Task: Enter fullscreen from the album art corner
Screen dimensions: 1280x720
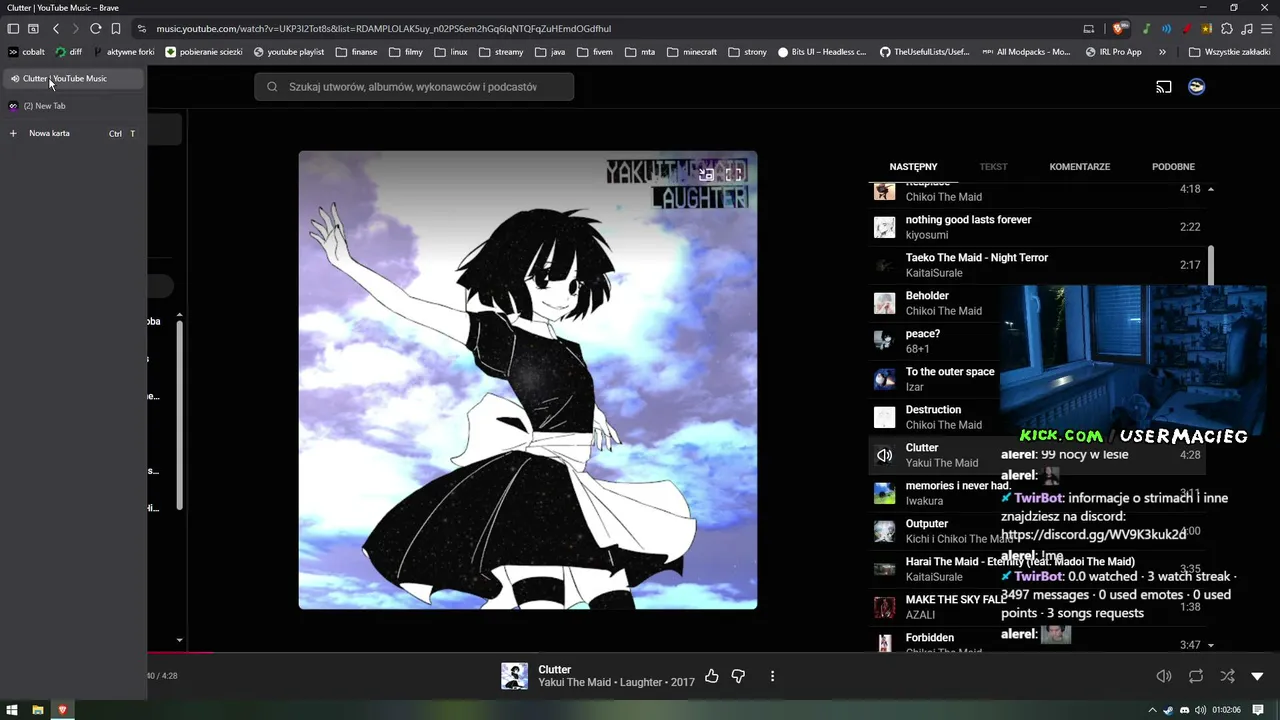Action: [733, 174]
